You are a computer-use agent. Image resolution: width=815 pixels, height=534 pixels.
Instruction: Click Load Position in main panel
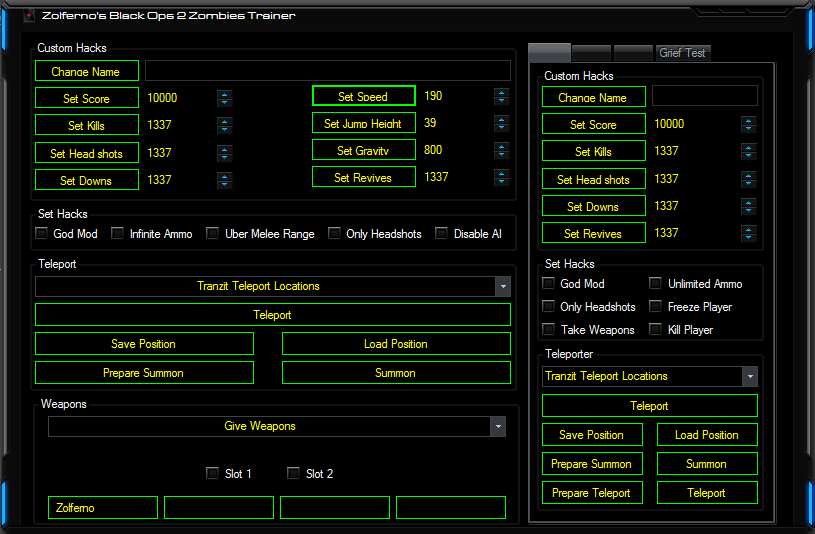(x=397, y=344)
